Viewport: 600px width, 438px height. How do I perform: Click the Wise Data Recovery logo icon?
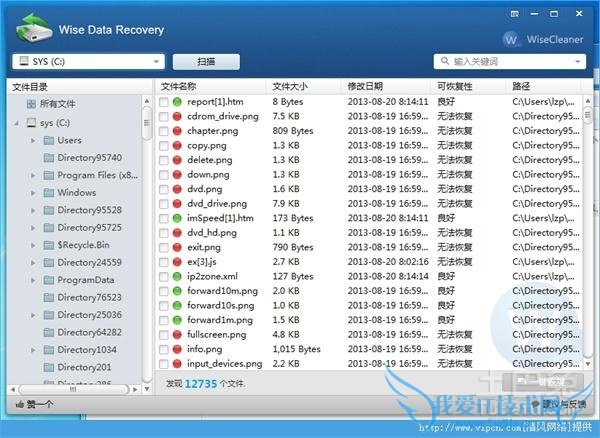[34, 28]
